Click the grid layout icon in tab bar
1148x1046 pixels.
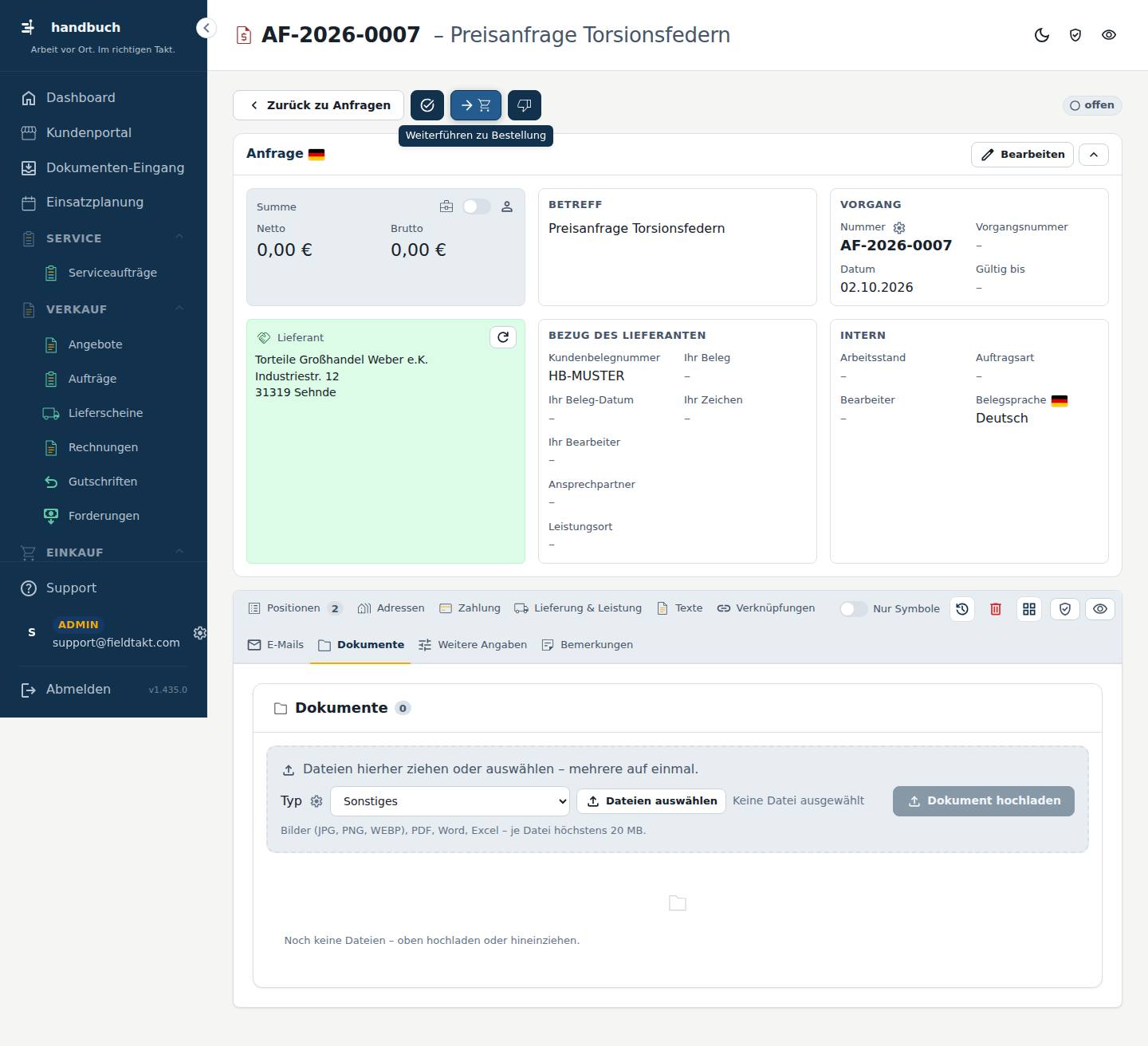click(x=1029, y=609)
